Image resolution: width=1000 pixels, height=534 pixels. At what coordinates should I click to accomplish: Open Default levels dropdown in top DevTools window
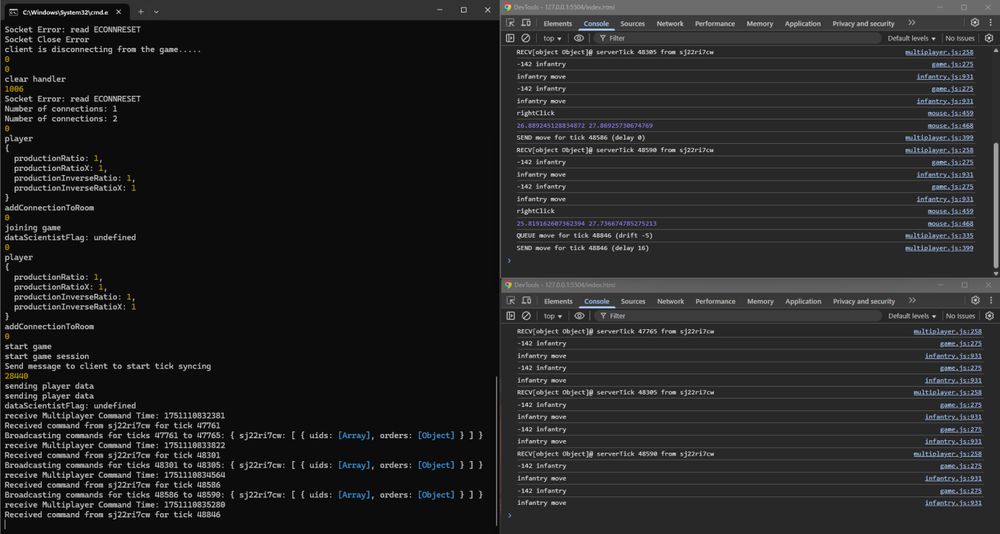click(x=911, y=38)
